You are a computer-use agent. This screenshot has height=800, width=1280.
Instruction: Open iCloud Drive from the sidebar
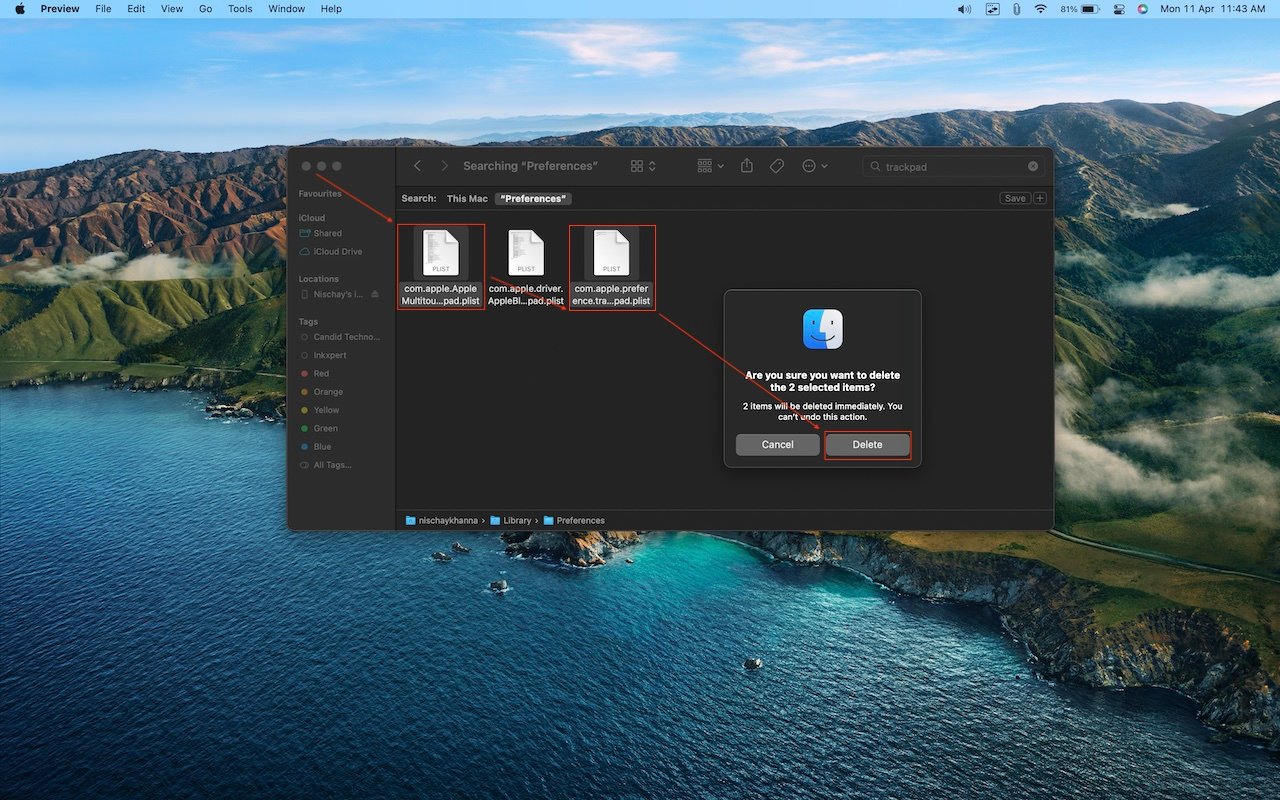[x=332, y=251]
